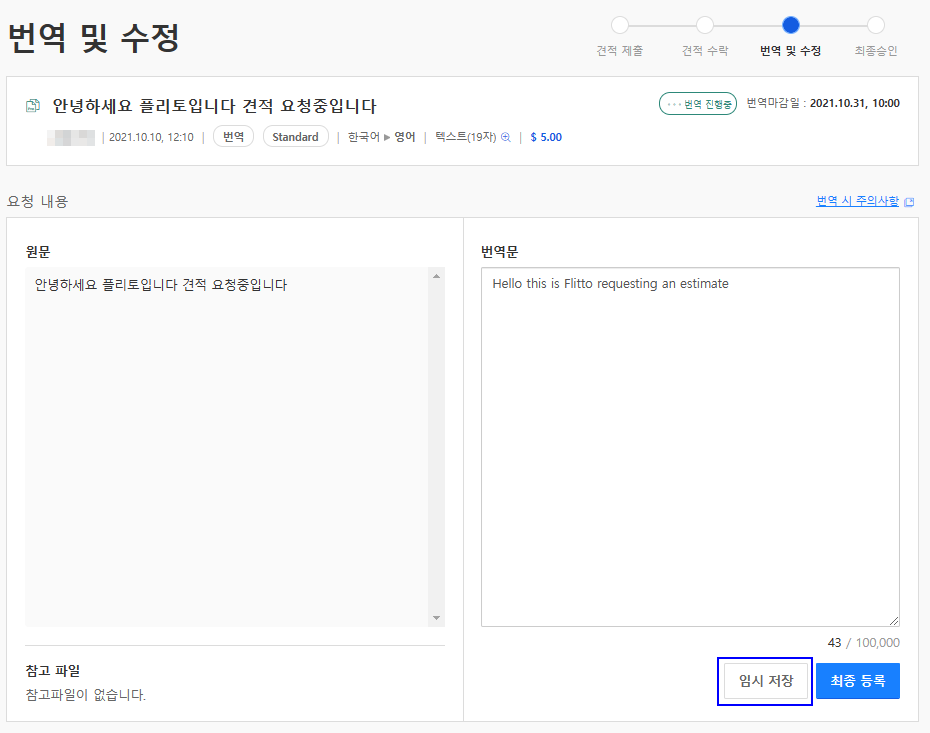930x733 pixels.
Task: Click inside the 번역문 translation text field
Action: pyautogui.click(x=690, y=447)
